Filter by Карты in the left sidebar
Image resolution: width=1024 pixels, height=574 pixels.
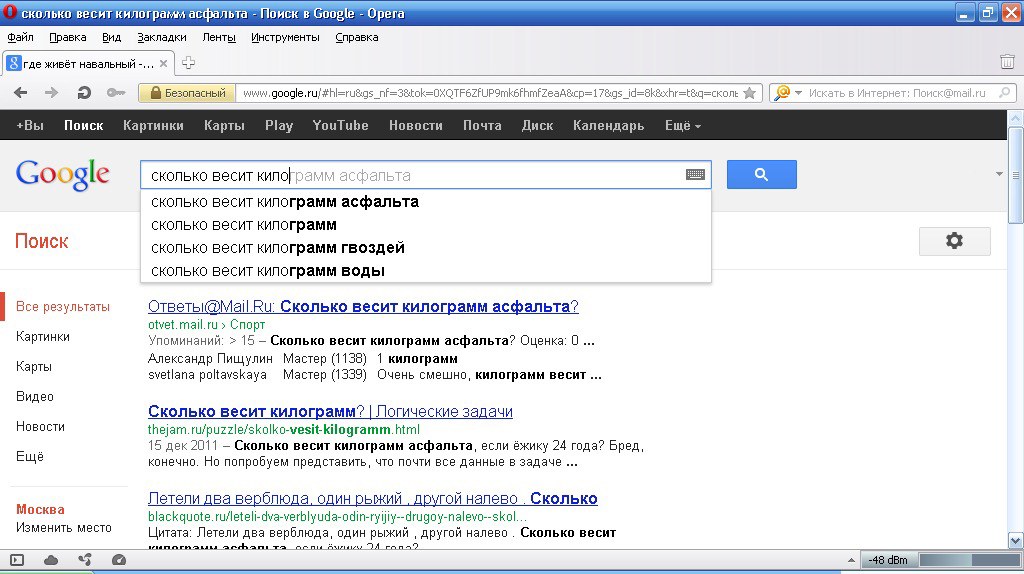(x=33, y=366)
